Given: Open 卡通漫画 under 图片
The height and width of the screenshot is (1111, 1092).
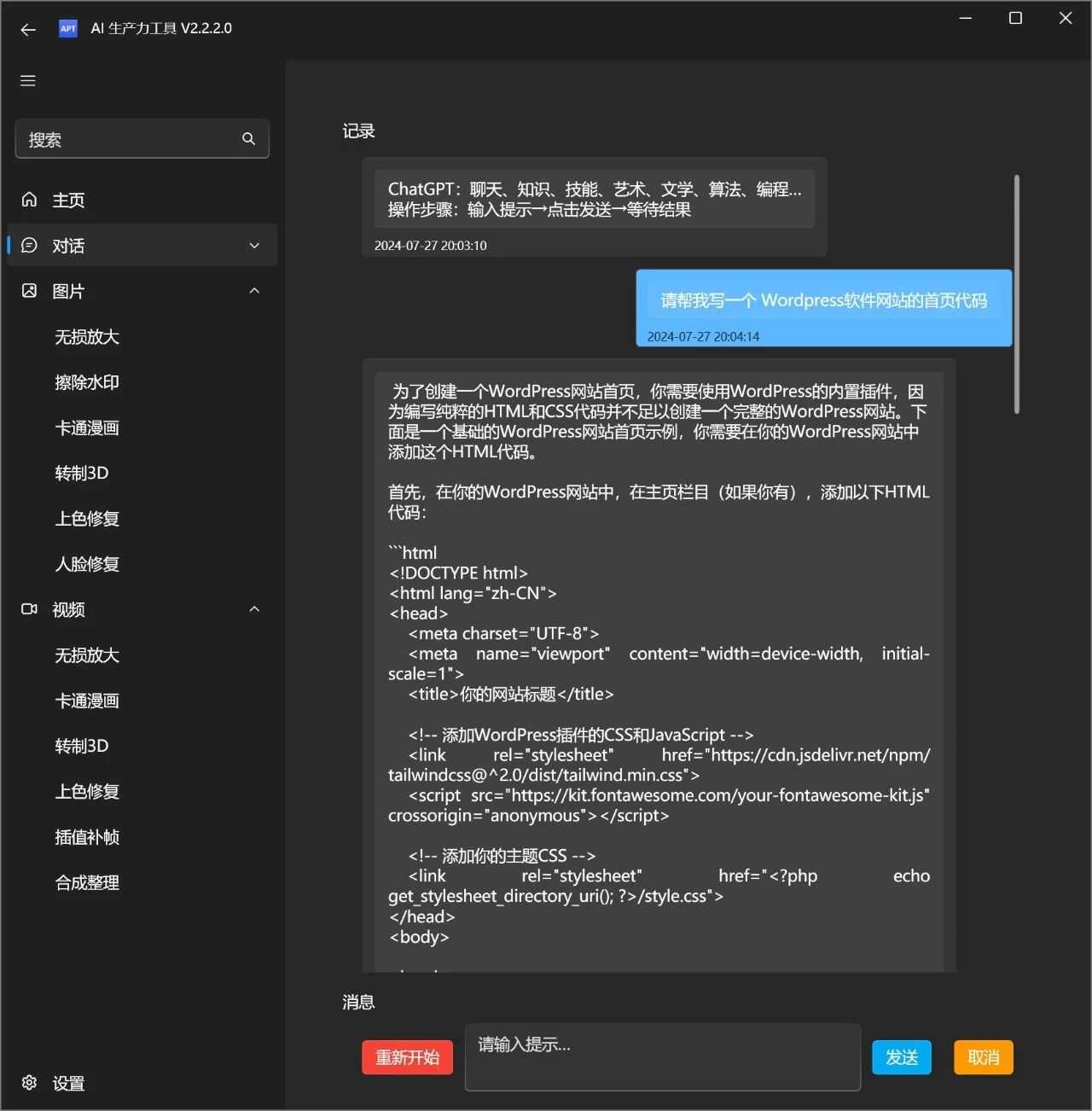Looking at the screenshot, I should [87, 428].
